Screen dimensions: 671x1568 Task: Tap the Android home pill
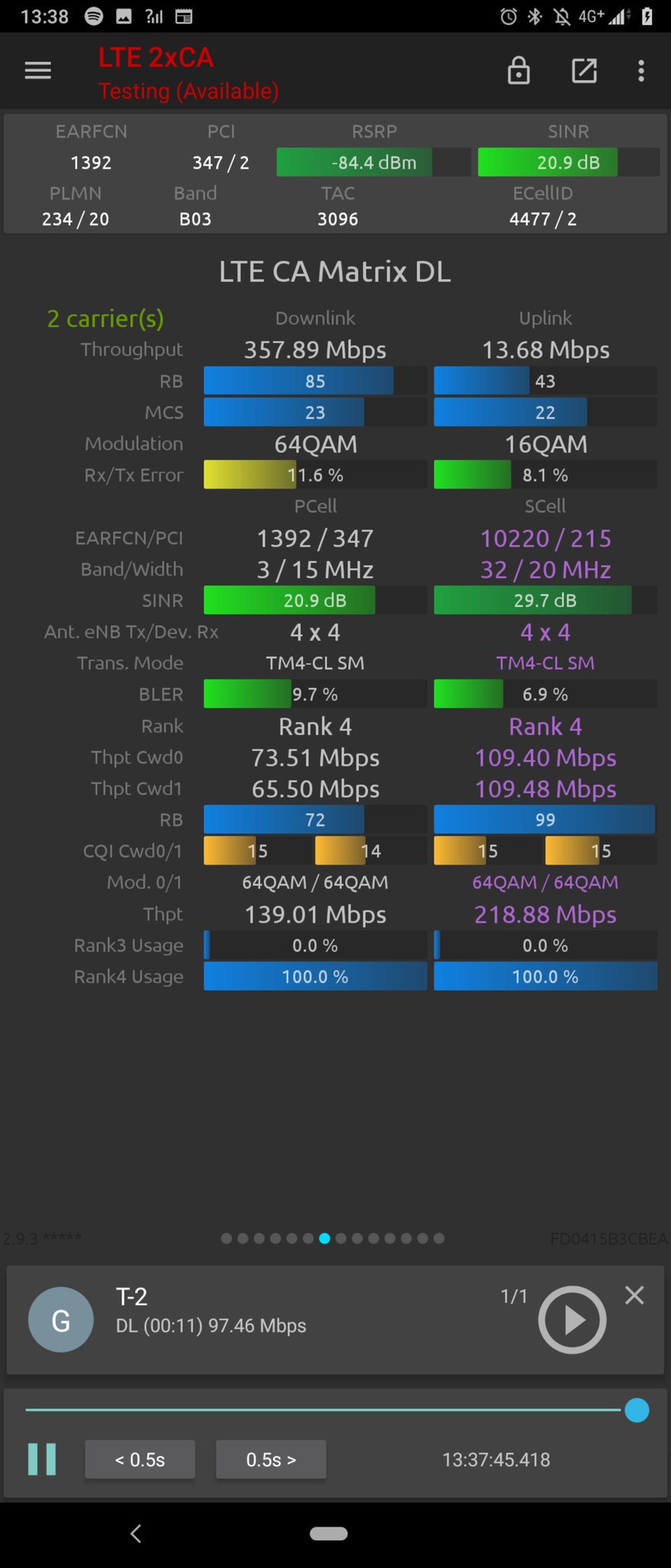[x=329, y=1534]
